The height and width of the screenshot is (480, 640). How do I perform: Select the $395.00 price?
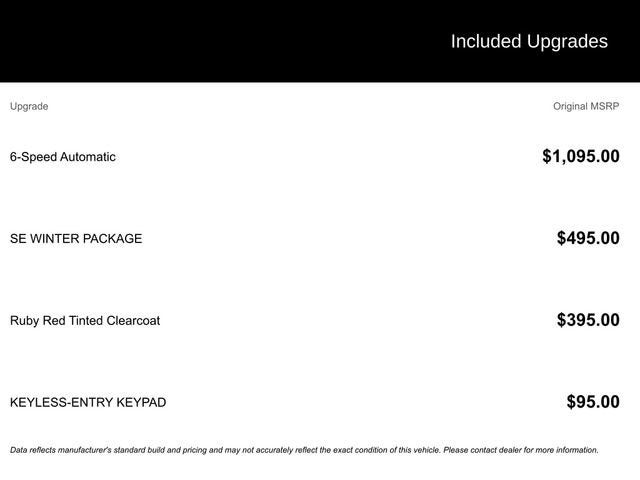click(x=588, y=320)
